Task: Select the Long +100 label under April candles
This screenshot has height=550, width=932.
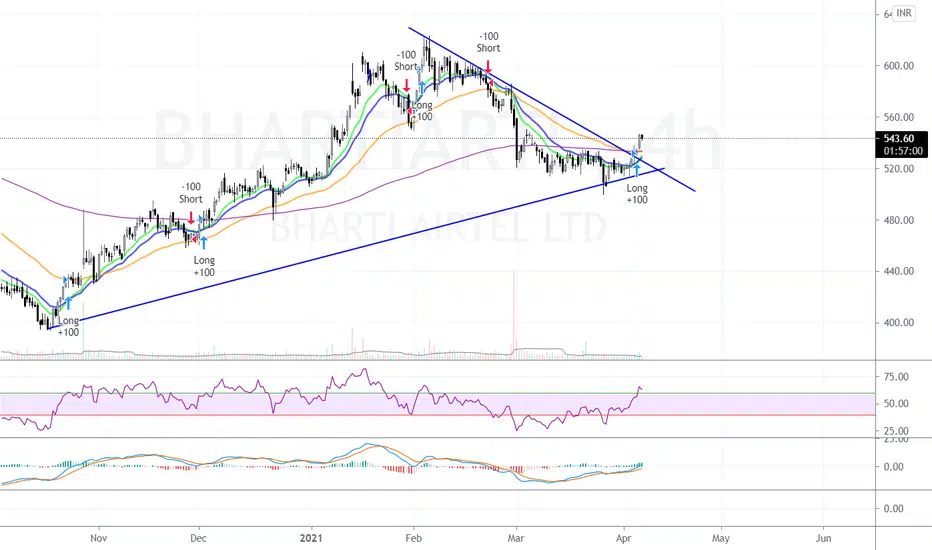Action: 637,194
